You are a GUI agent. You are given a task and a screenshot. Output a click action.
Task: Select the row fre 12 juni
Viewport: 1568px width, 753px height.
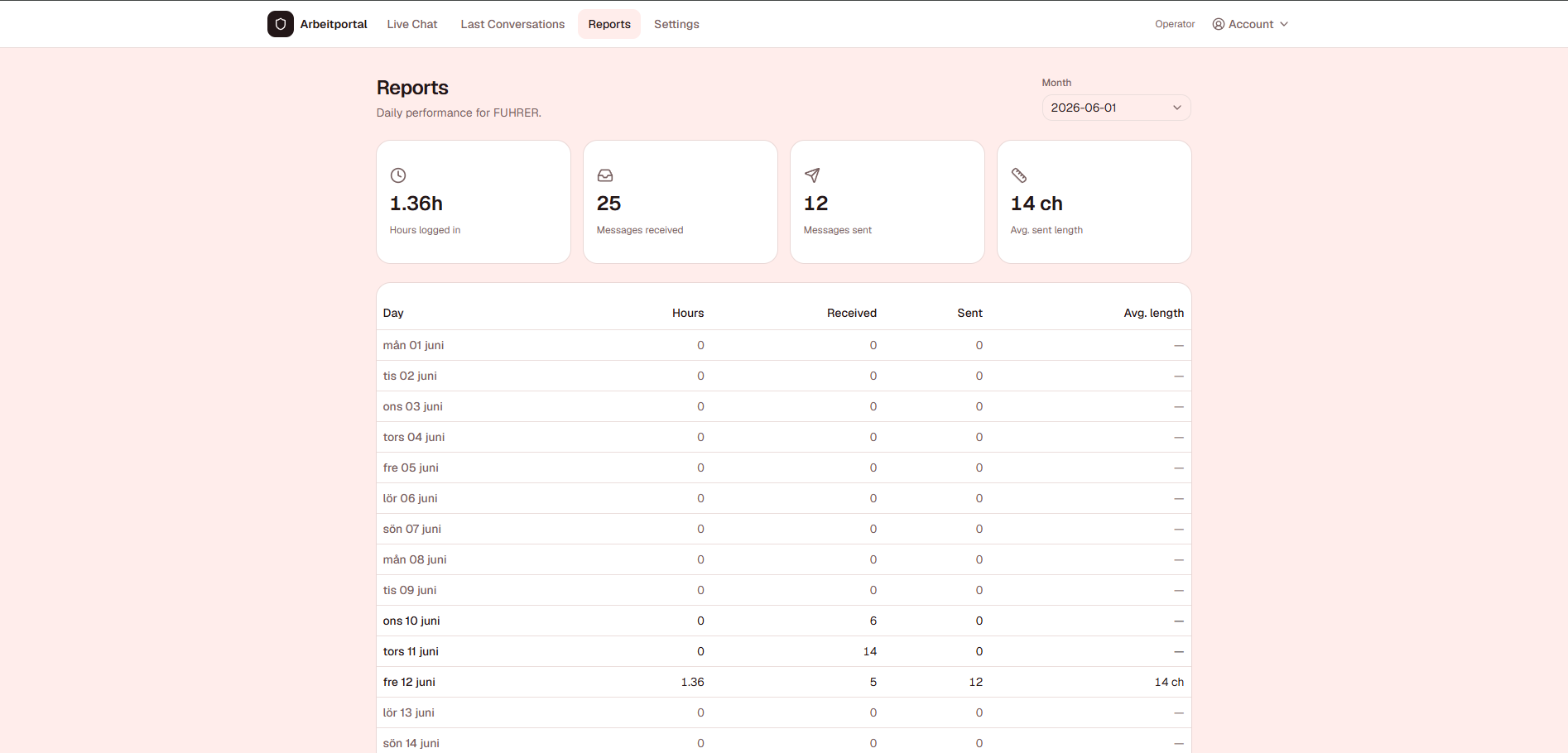click(784, 682)
